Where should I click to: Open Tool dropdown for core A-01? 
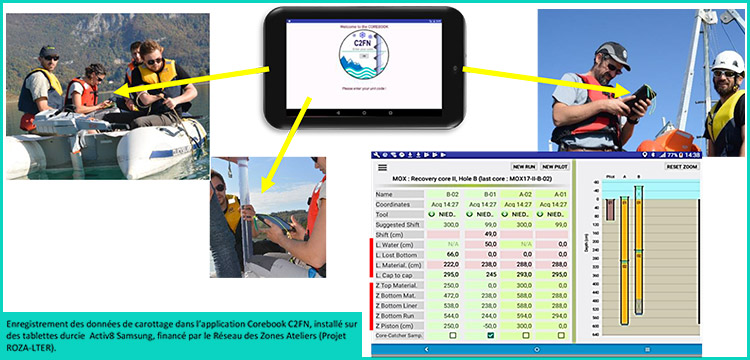[551, 214]
